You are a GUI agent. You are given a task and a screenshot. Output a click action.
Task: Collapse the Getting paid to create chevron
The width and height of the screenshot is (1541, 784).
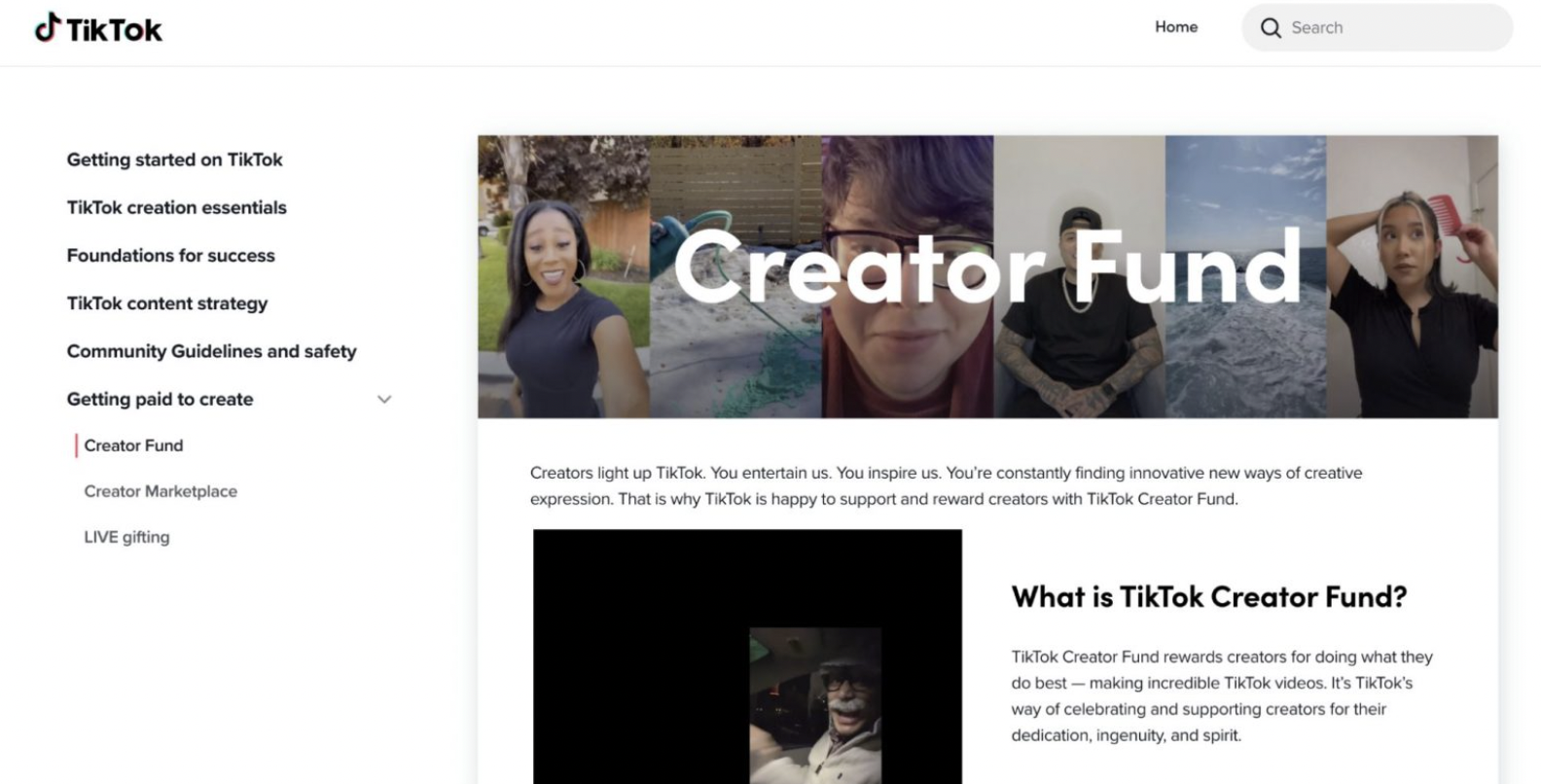tap(384, 399)
